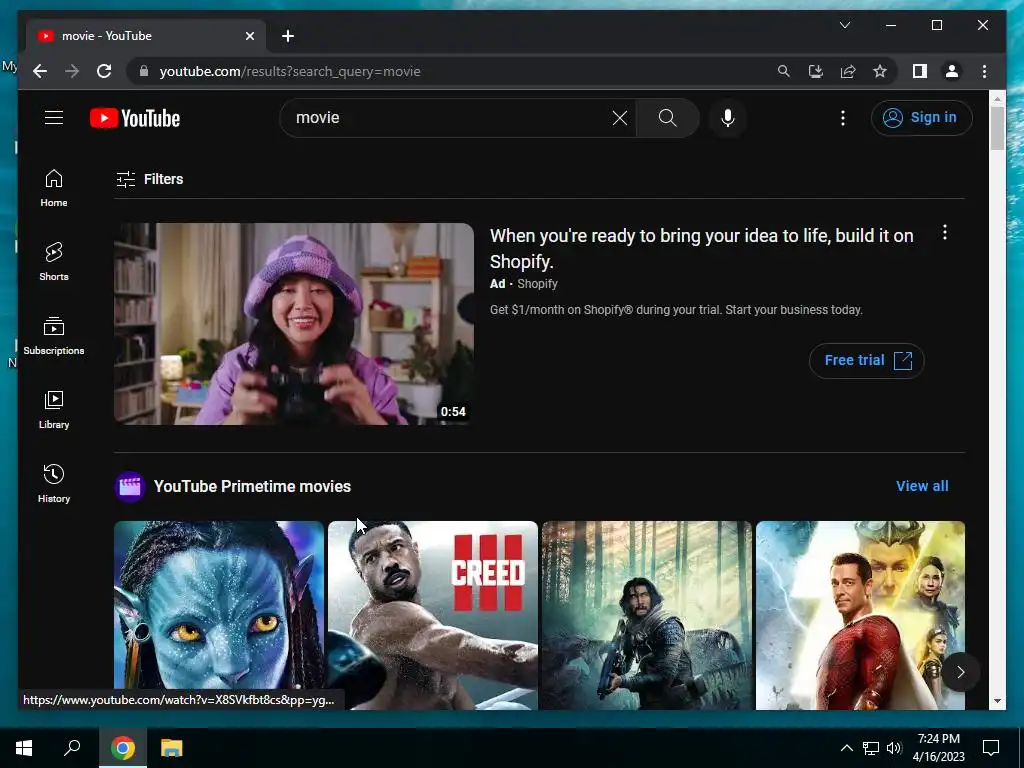Open the search Filters panel
This screenshot has width=1024, height=768.
(x=150, y=179)
